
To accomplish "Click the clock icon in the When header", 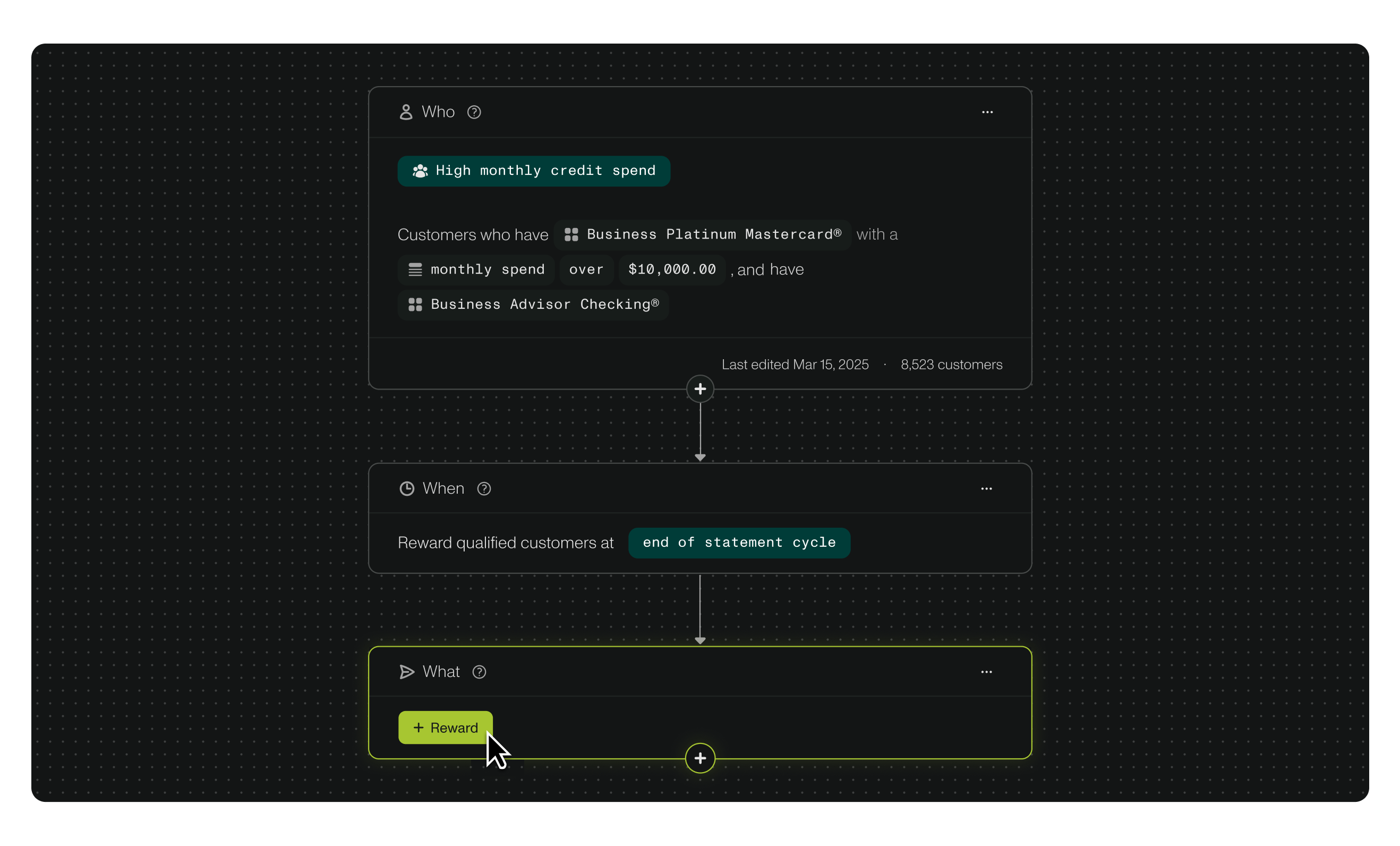I will click(x=407, y=488).
